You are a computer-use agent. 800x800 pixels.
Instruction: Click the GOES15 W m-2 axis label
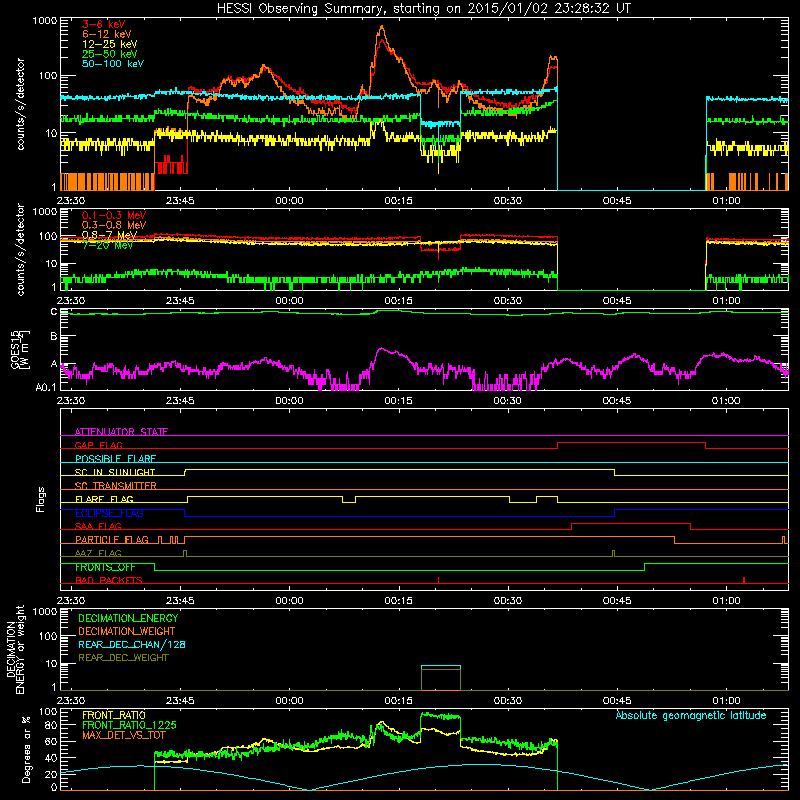tap(20, 349)
